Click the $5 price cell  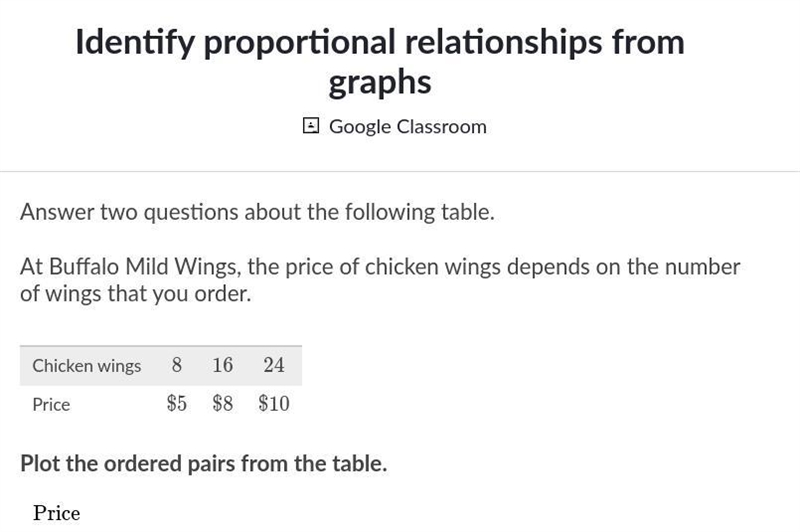click(x=177, y=403)
